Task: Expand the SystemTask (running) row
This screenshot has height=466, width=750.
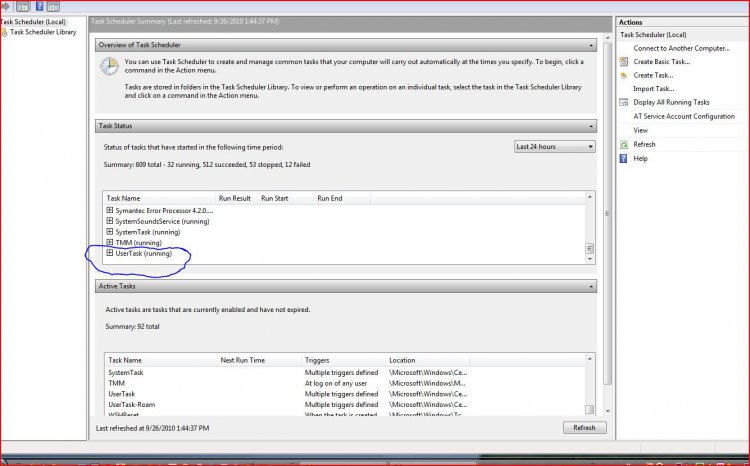Action: [110, 232]
